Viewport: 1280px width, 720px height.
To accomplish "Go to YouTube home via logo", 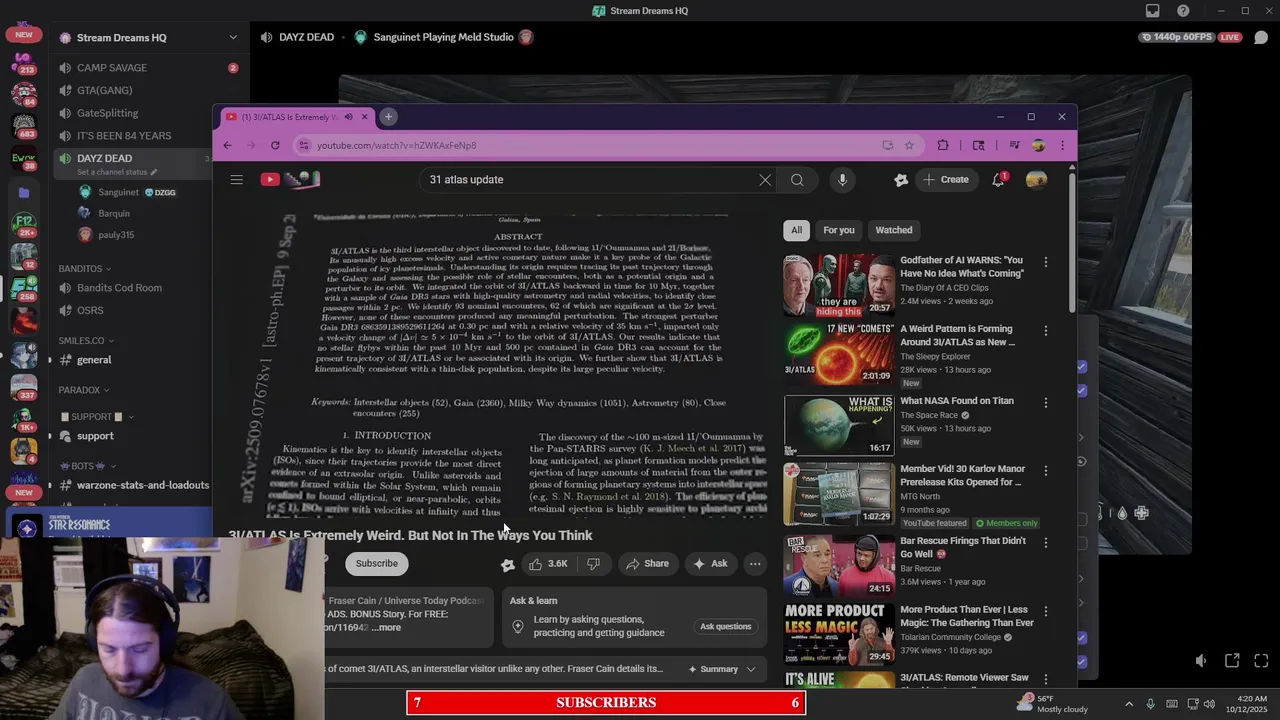I will [290, 180].
